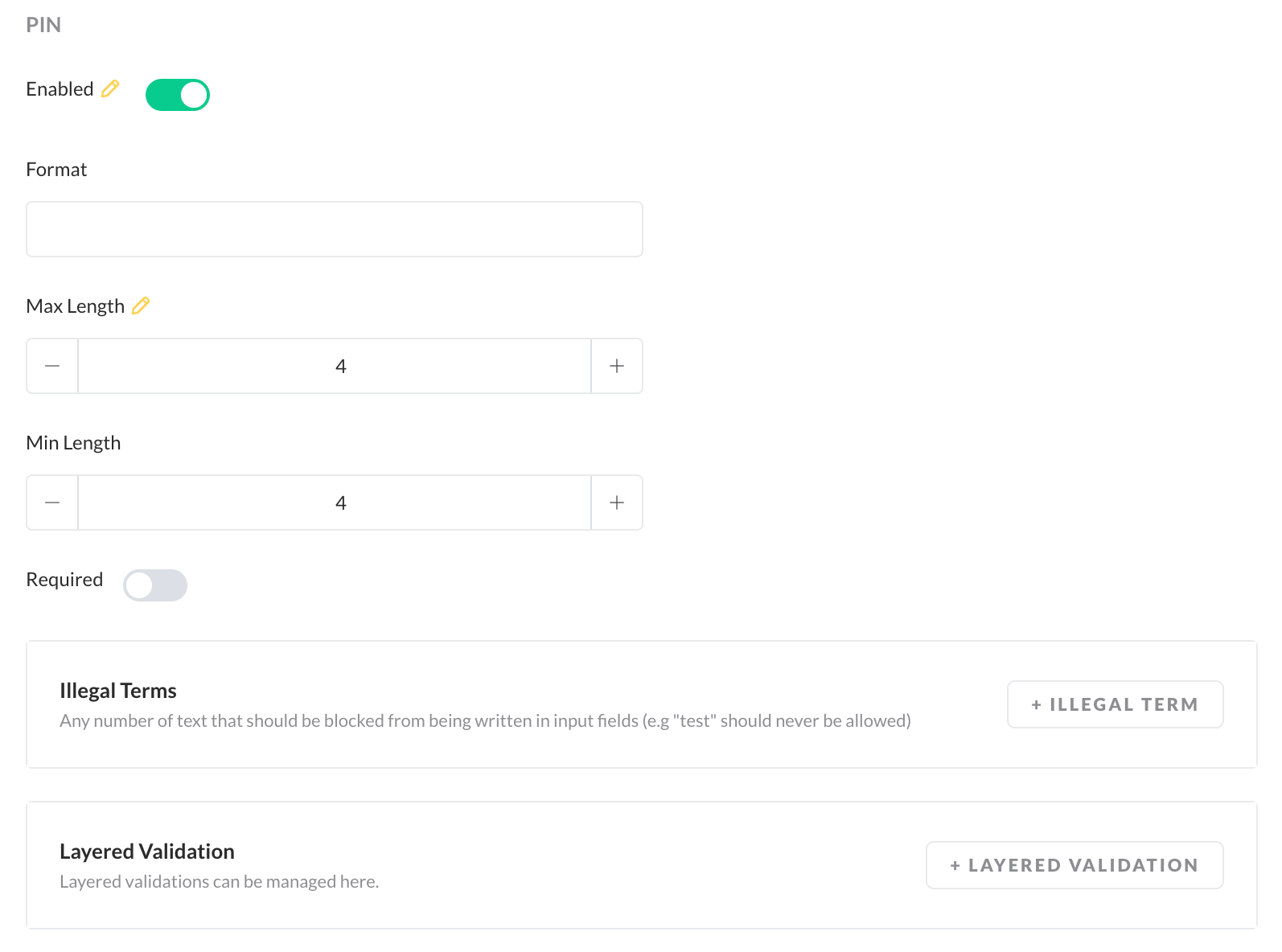1282x952 pixels.
Task: Increase Max Length with plus button
Action: [x=617, y=366]
